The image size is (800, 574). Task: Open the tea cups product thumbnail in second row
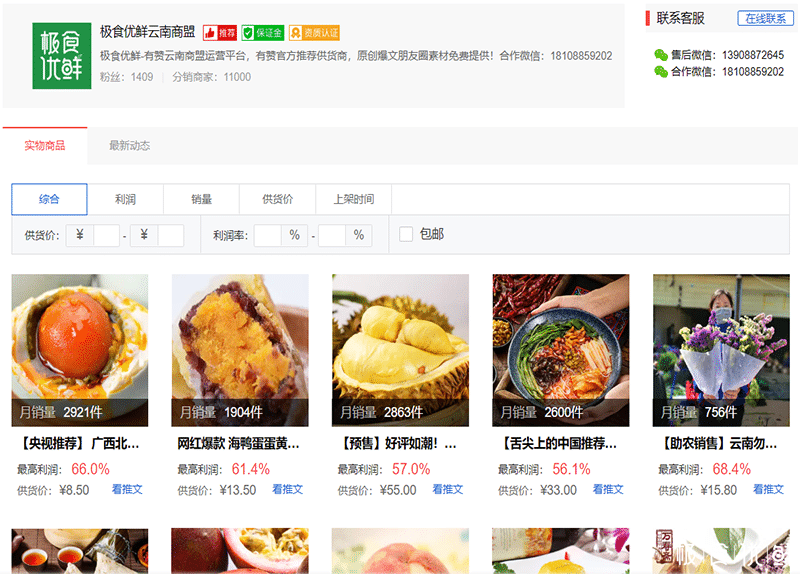[80, 551]
